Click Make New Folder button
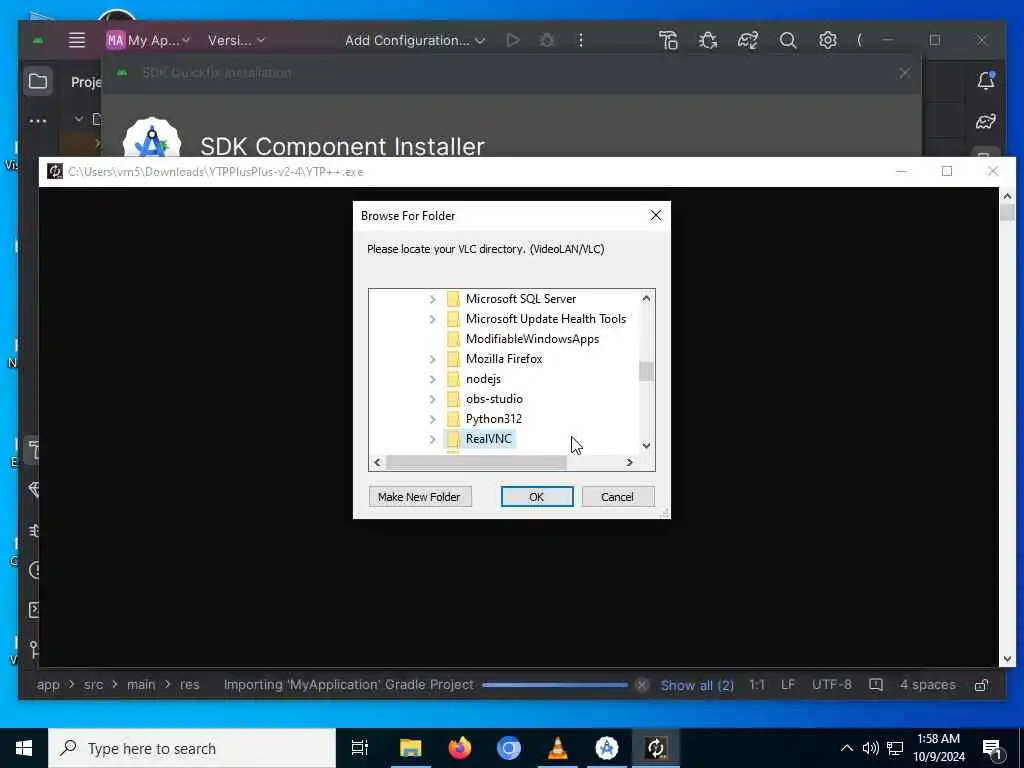Image resolution: width=1024 pixels, height=768 pixels. [419, 497]
